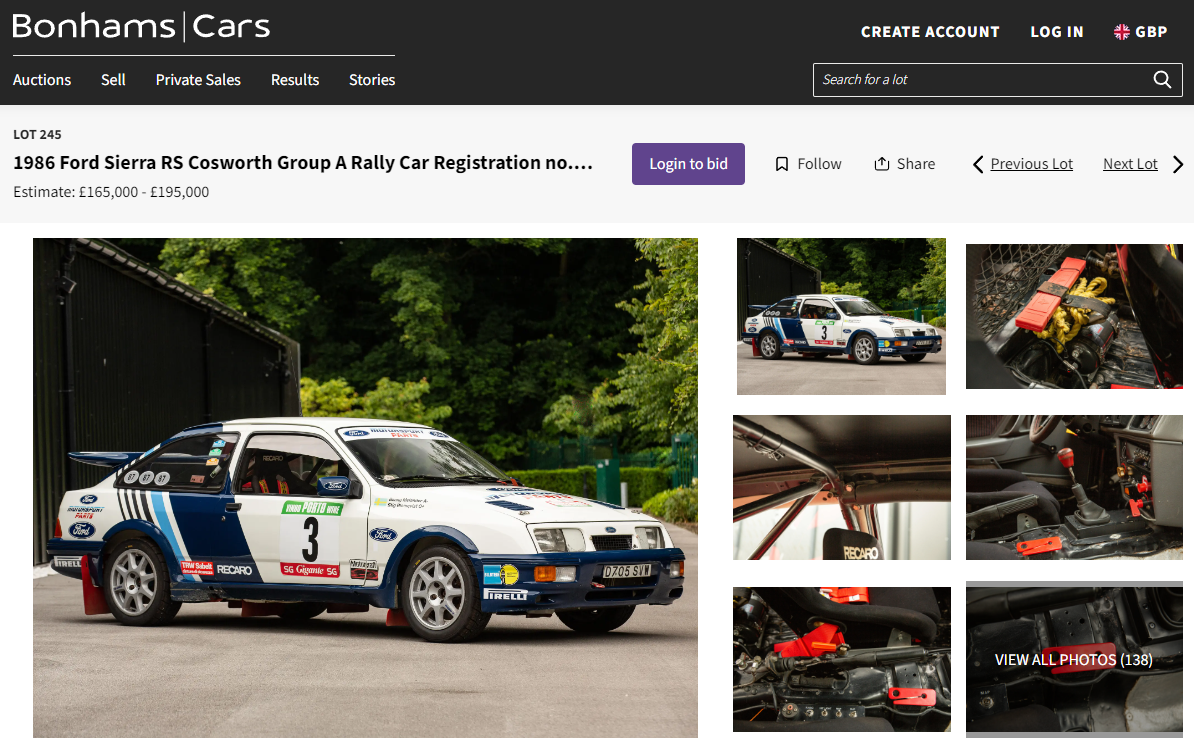This screenshot has height=751, width=1194.
Task: Open the Auctions menu
Action: click(x=42, y=80)
